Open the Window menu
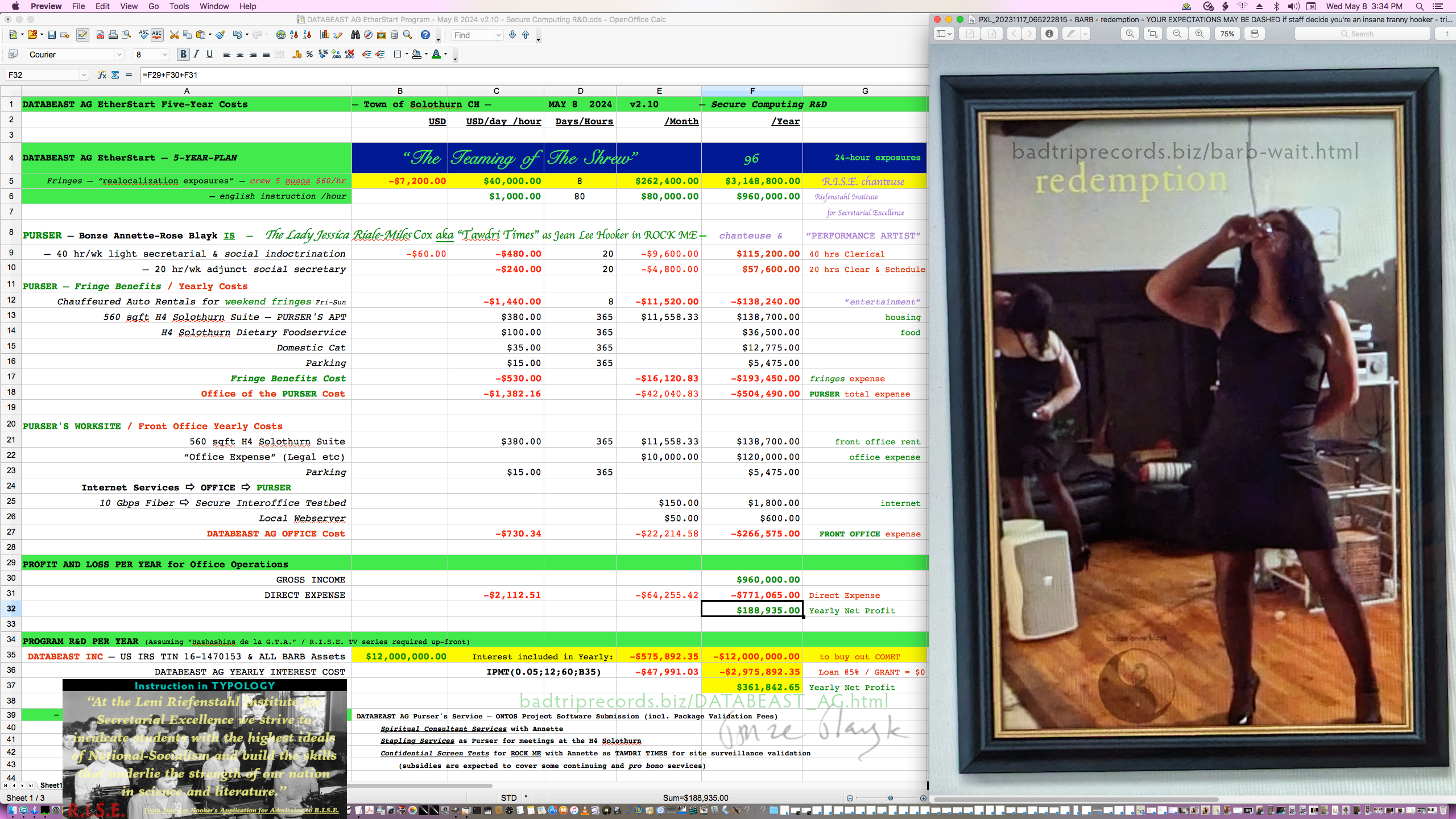1456x819 pixels. [214, 6]
